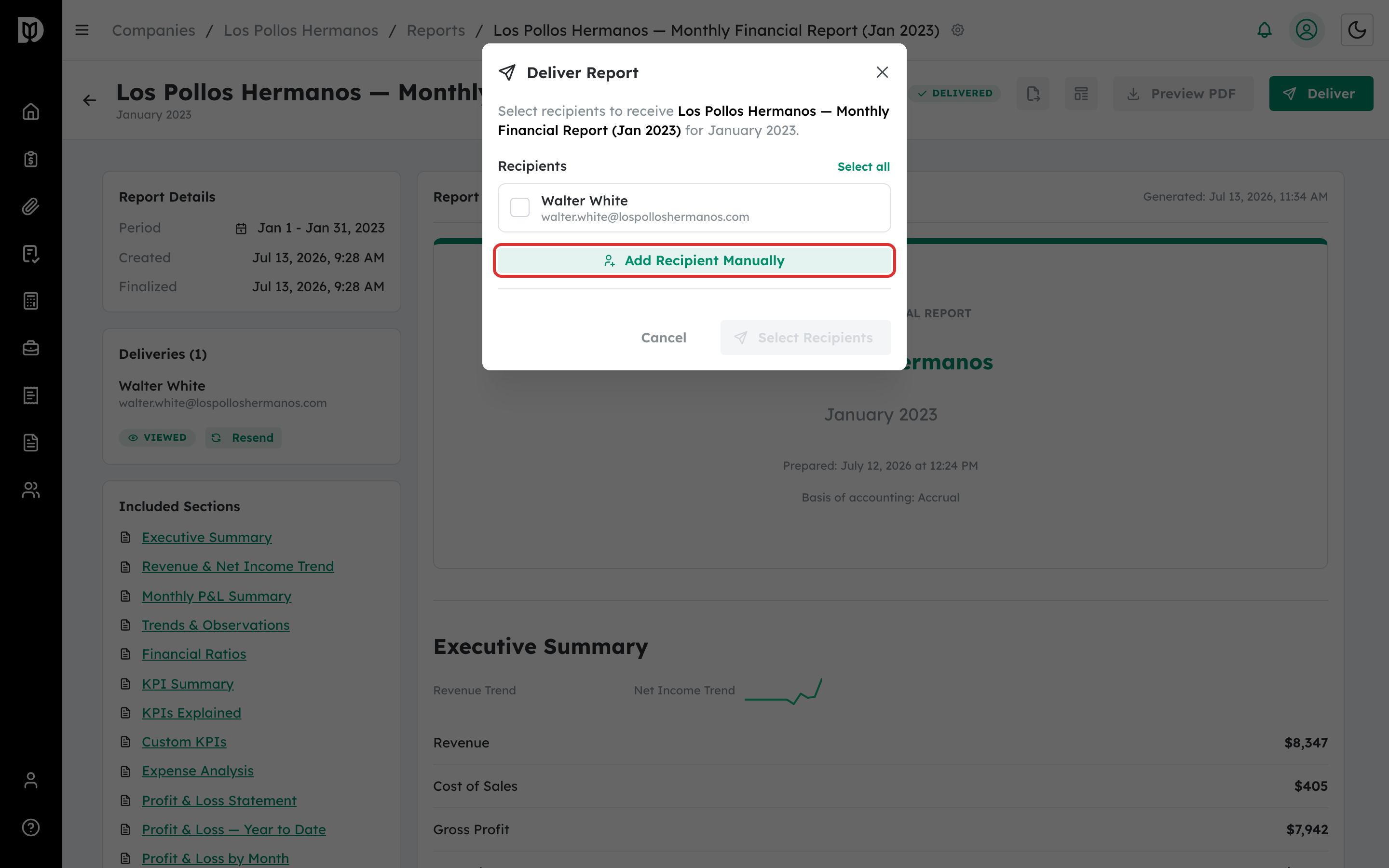Open the paperclip attachments sidebar icon
The height and width of the screenshot is (868, 1389).
[x=30, y=206]
